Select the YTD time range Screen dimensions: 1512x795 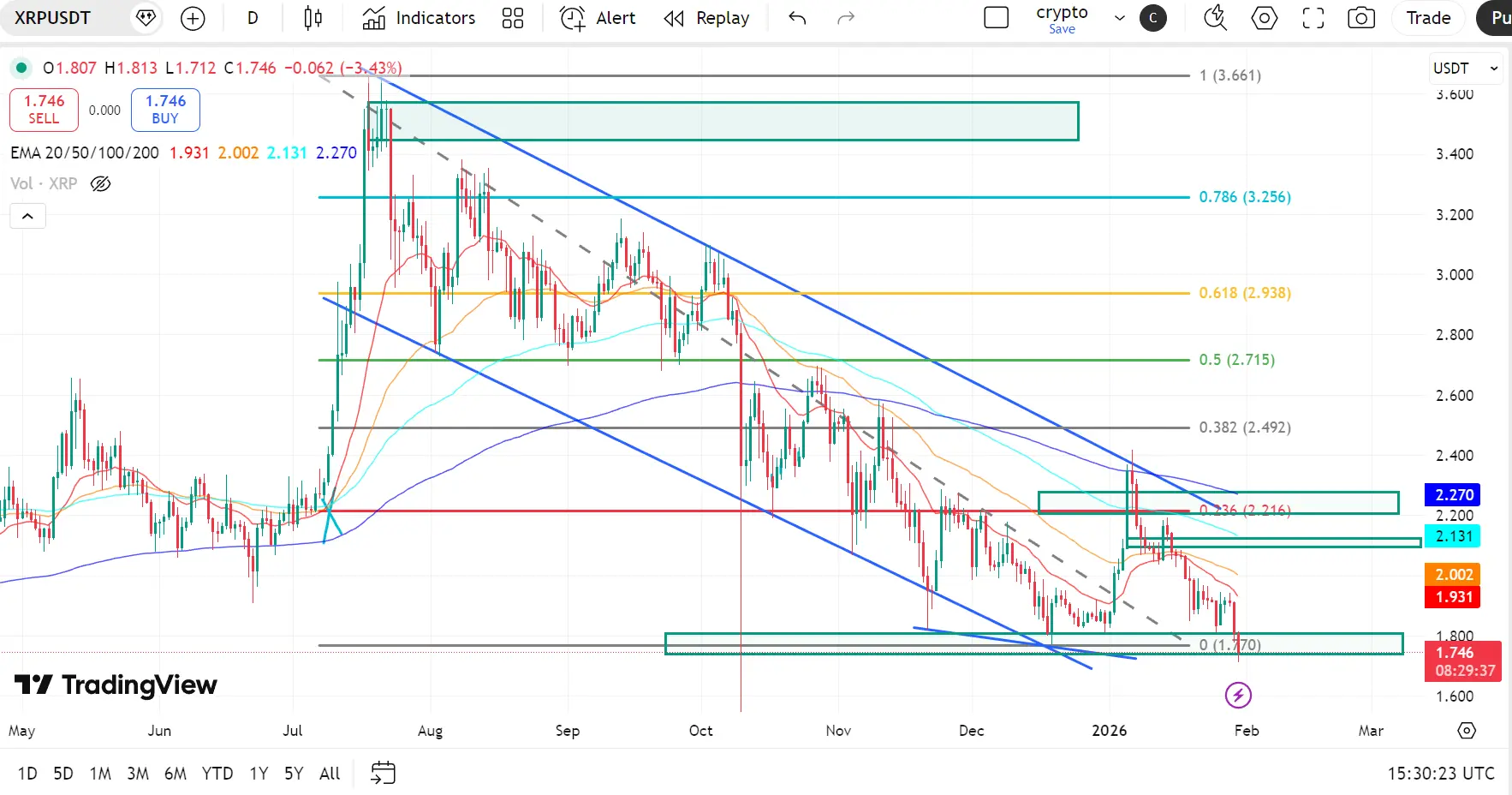tap(217, 774)
